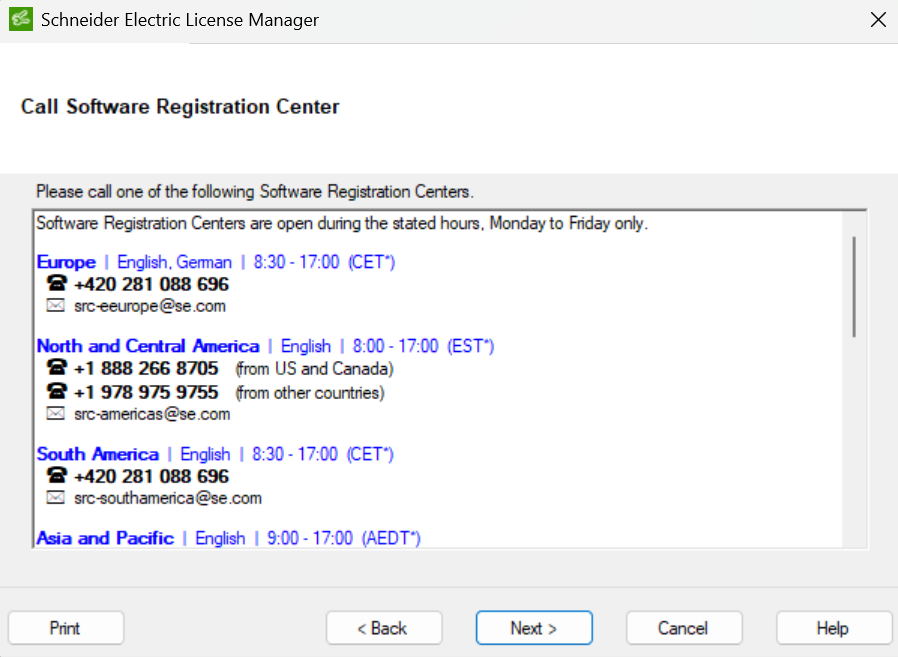The width and height of the screenshot is (898, 657).
Task: Click the phone icon beside Europe number +420 281 088 696
Action: click(x=56, y=283)
